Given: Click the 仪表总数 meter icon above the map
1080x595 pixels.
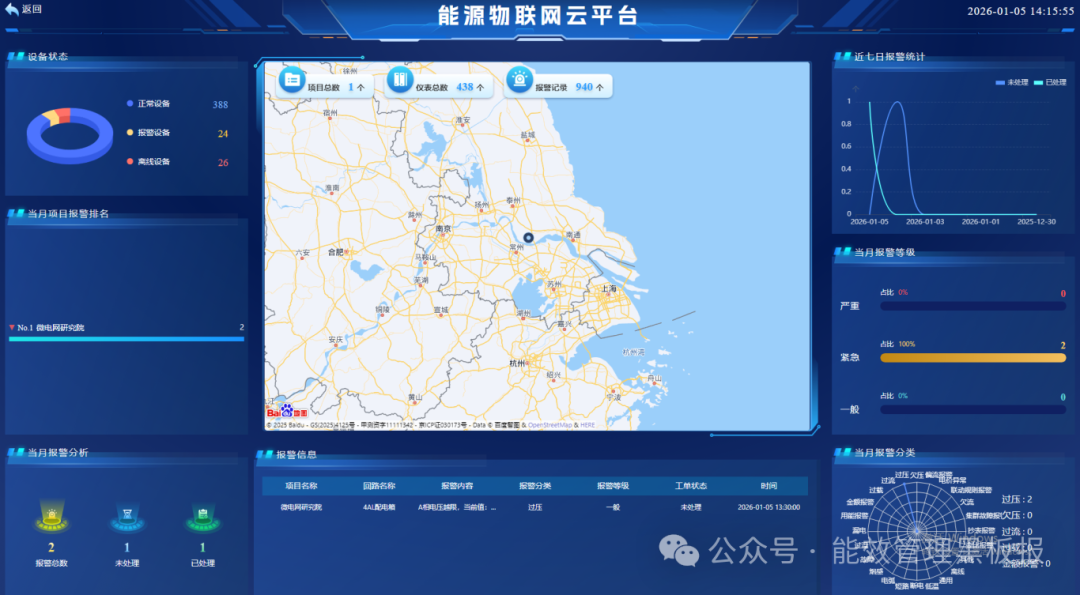Looking at the screenshot, I should [399, 78].
